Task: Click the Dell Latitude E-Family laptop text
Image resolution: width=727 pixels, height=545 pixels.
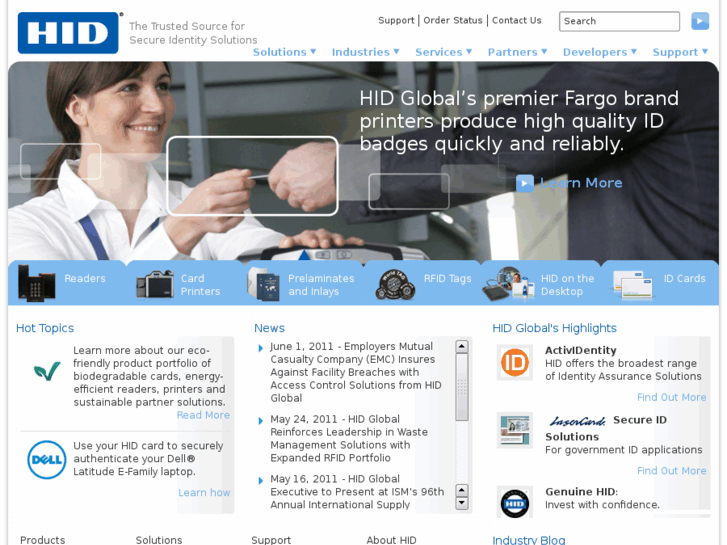Action: 148,459
